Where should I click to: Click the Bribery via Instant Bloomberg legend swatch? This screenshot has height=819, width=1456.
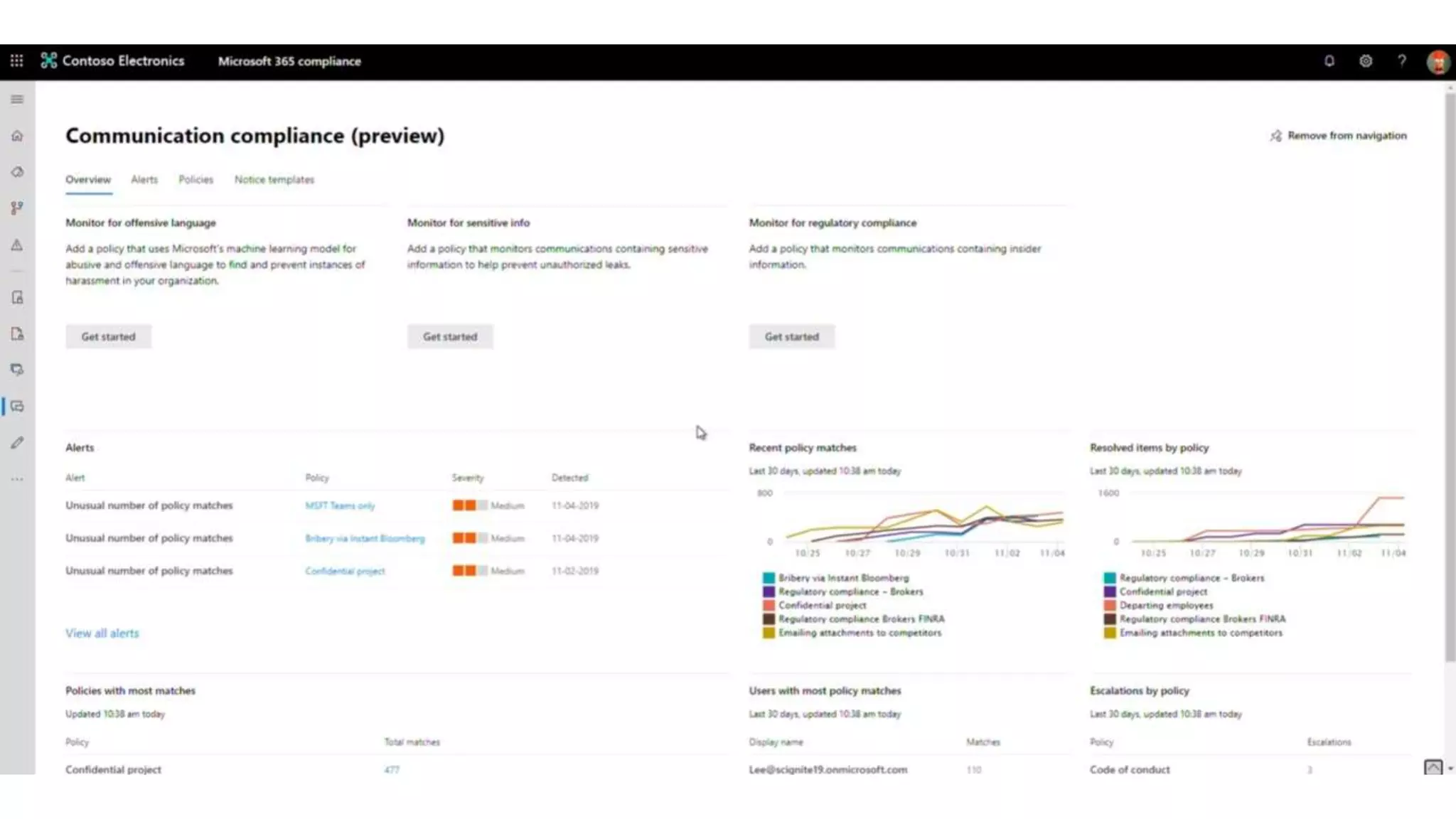click(769, 578)
